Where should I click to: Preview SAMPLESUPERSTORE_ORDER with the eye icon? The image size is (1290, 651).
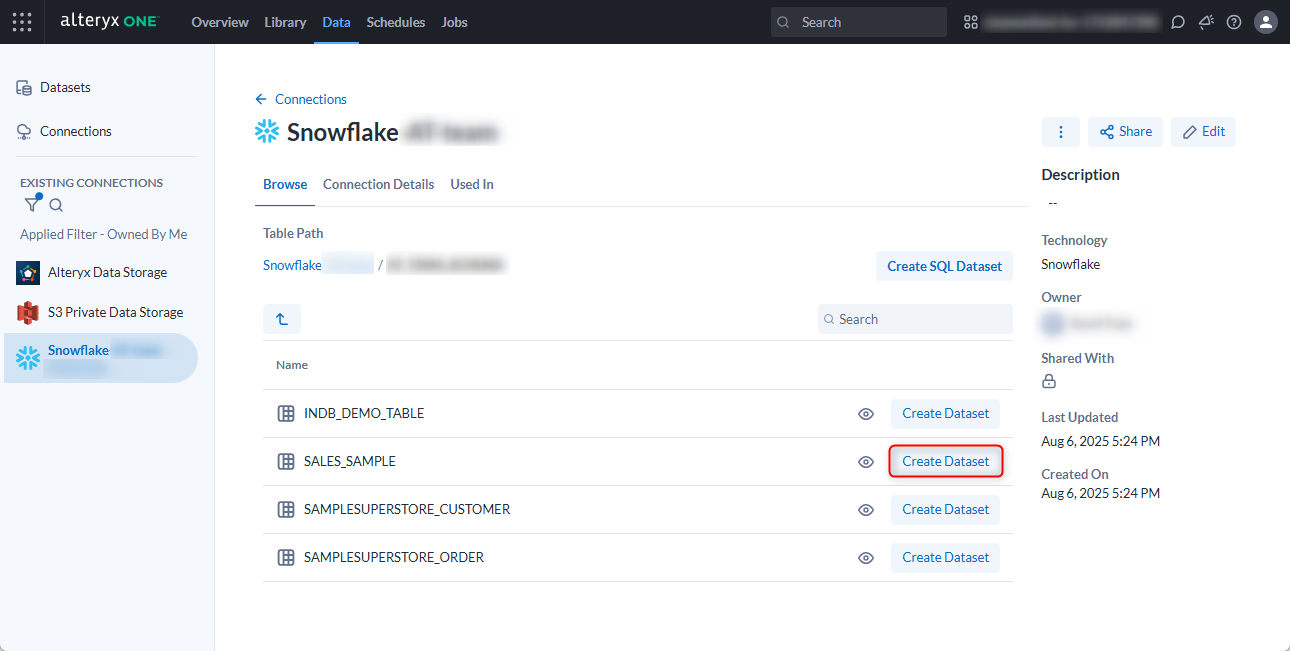[867, 558]
